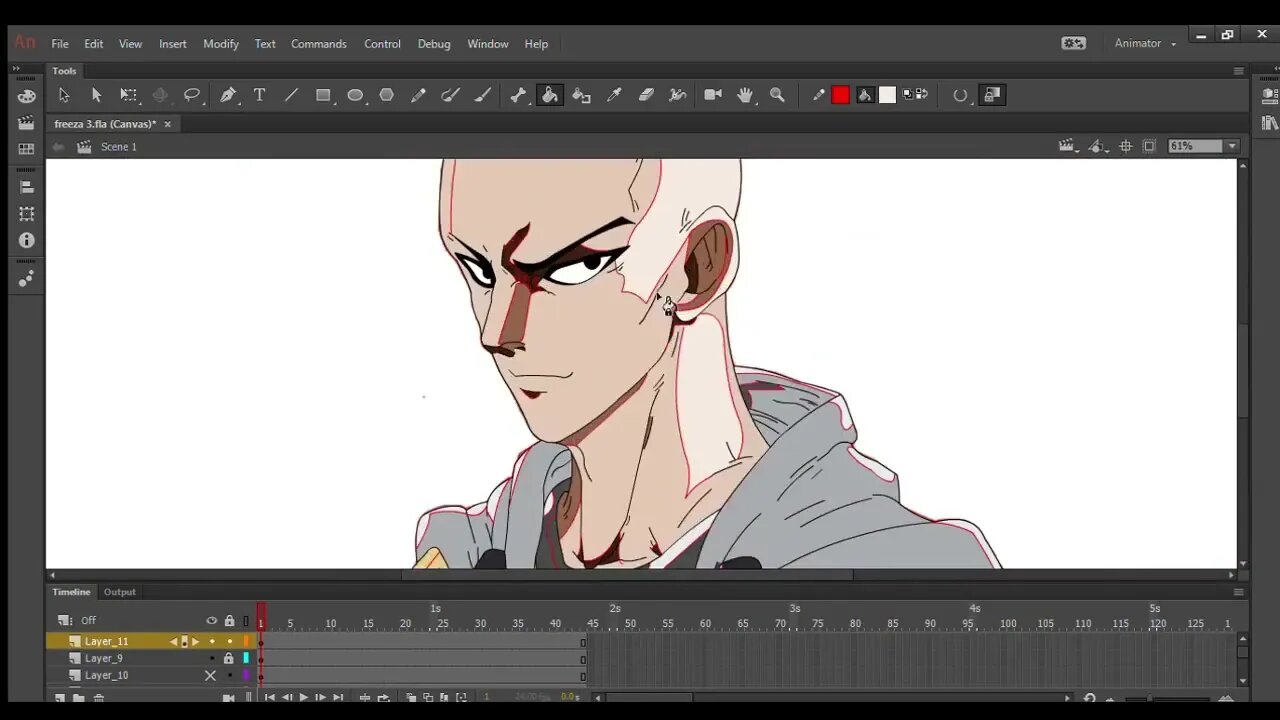Click the red stroke color swatch
Image resolution: width=1280 pixels, height=720 pixels.
[x=841, y=95]
